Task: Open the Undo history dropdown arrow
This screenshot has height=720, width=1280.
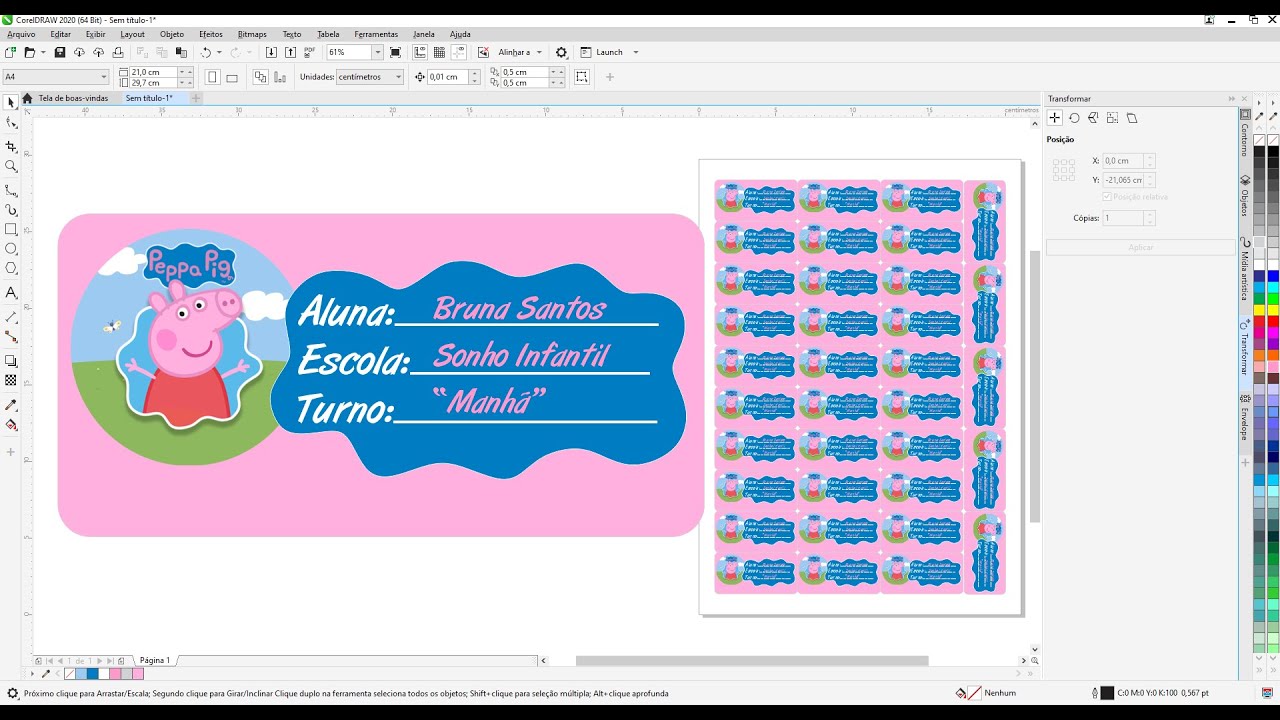Action: [219, 52]
